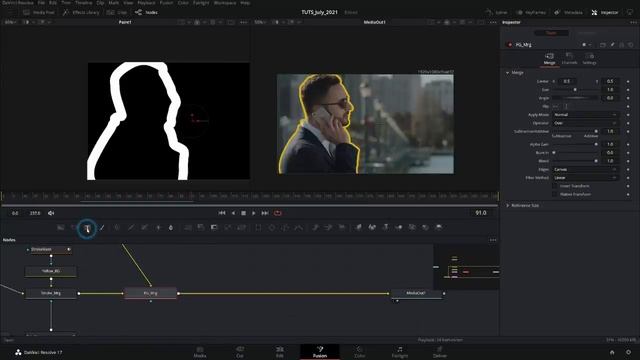Switch to the Edit page

(280, 352)
